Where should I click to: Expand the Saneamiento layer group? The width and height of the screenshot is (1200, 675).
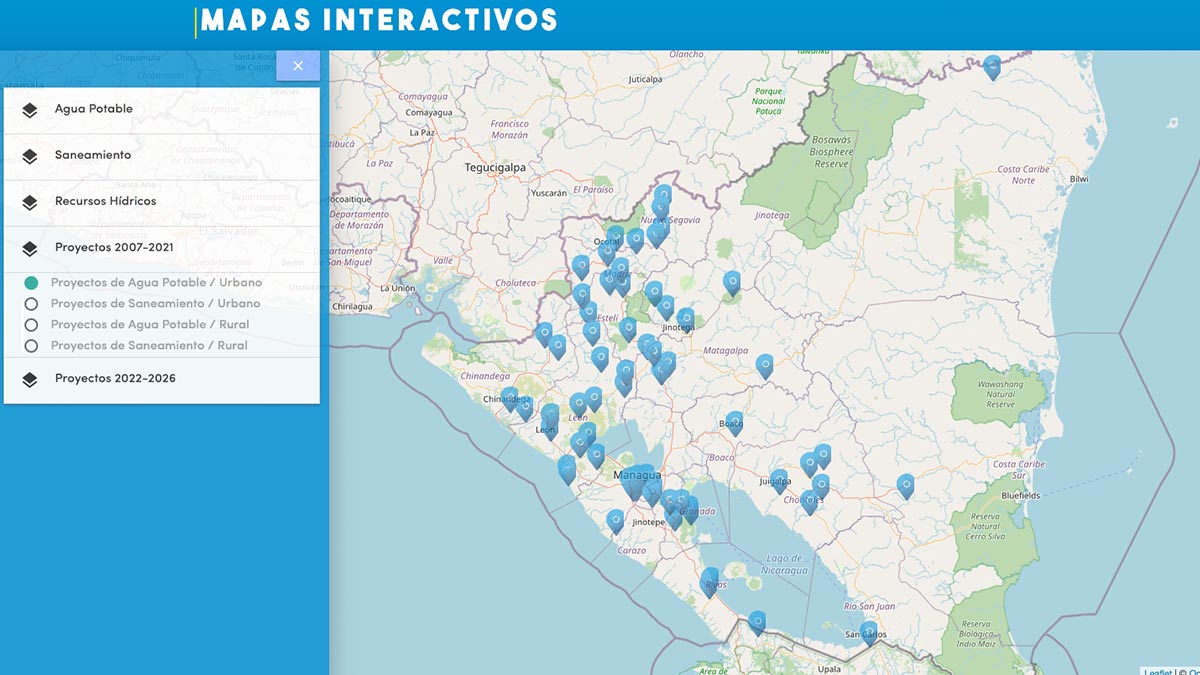tap(162, 156)
